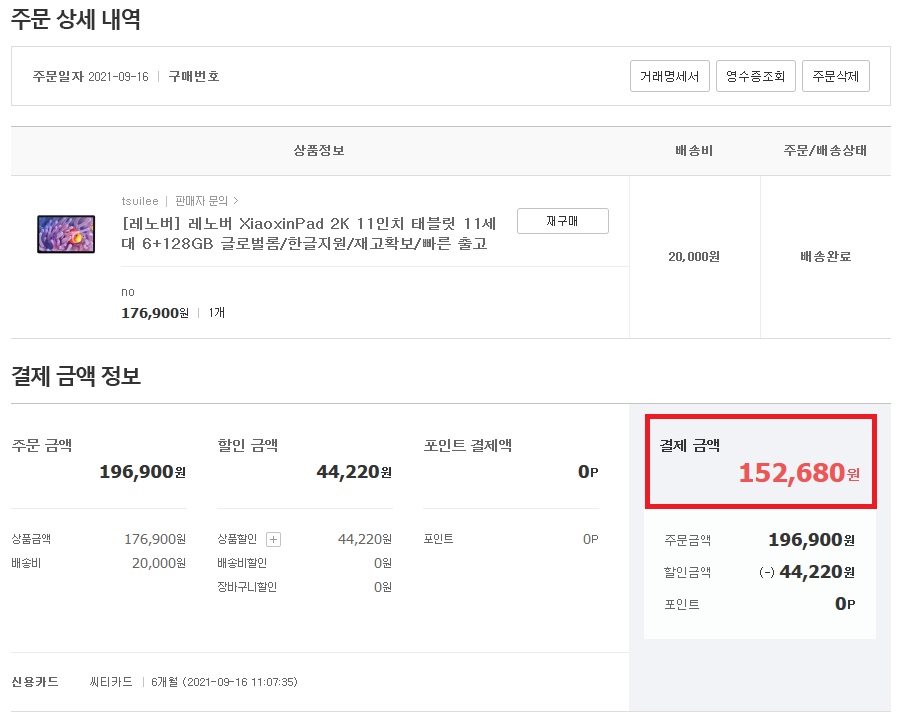Click the 거래명세서 button
Screen dimensions: 898x722
click(669, 76)
